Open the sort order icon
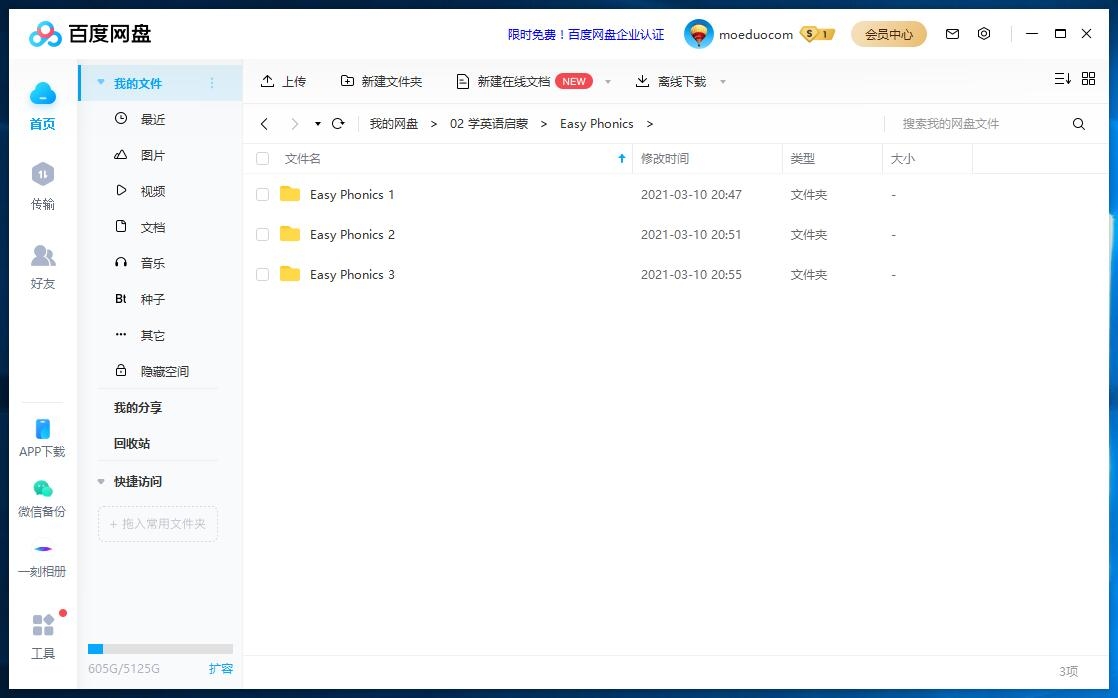Image resolution: width=1118 pixels, height=698 pixels. point(1062,78)
